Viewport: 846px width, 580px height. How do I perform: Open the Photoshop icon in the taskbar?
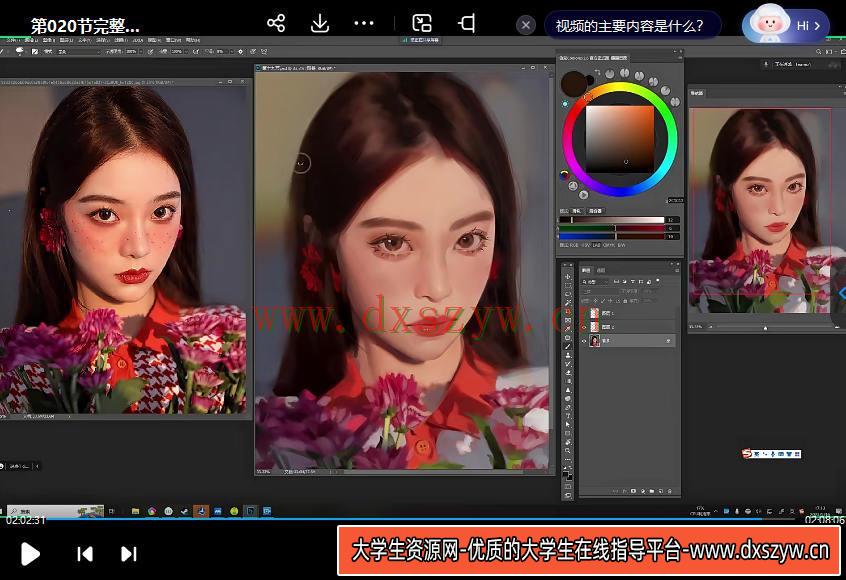click(x=250, y=511)
